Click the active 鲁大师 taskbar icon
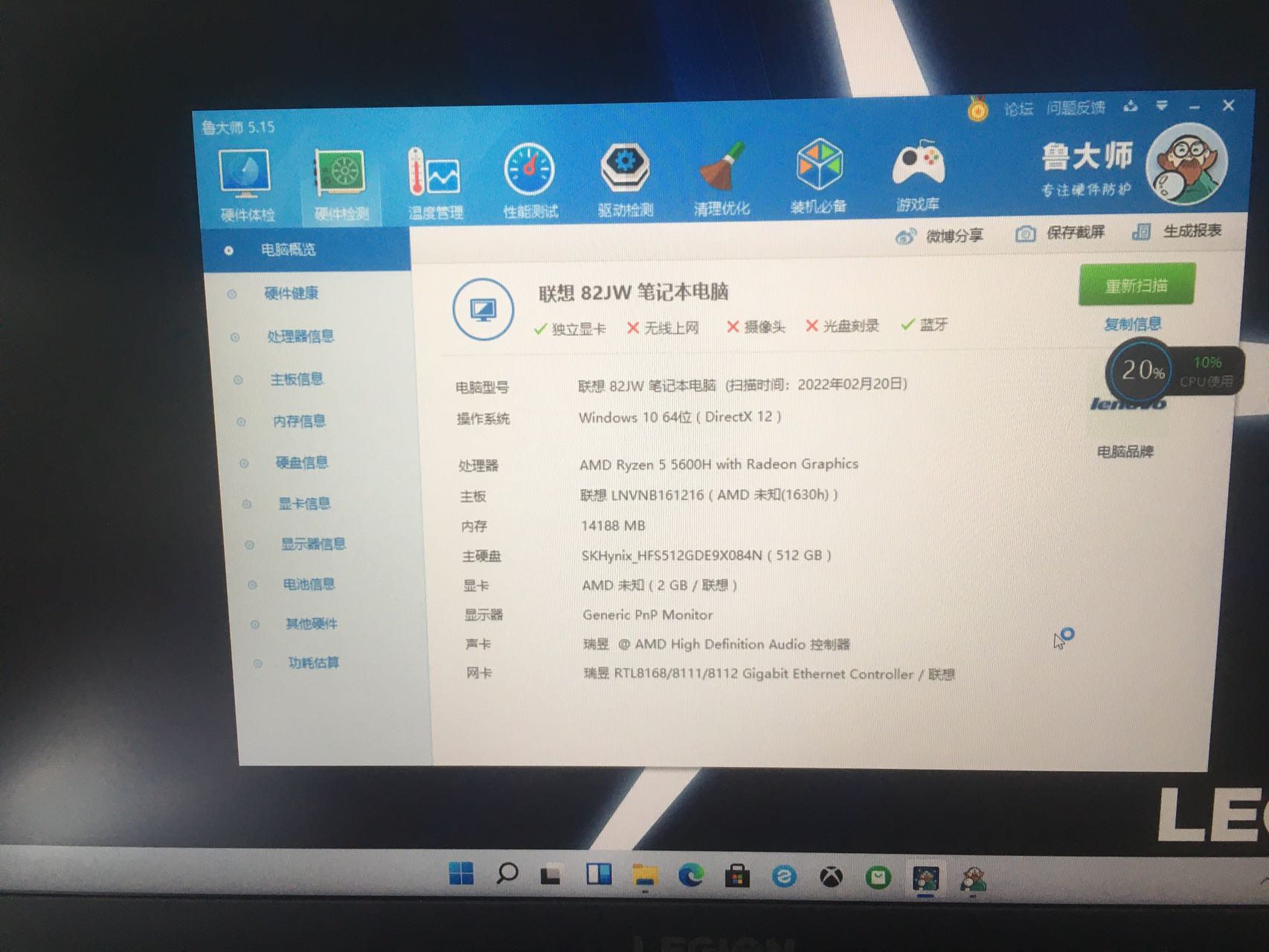 click(925, 878)
